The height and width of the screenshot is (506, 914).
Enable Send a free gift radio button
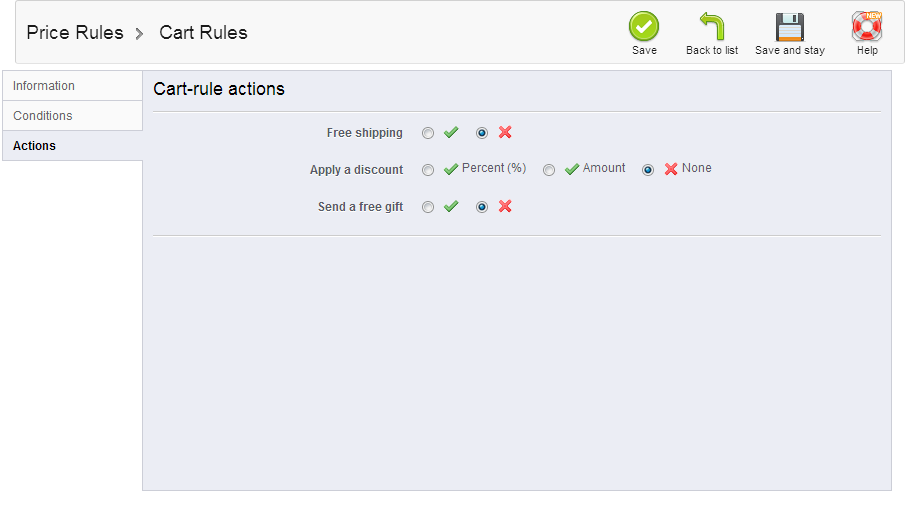point(428,207)
